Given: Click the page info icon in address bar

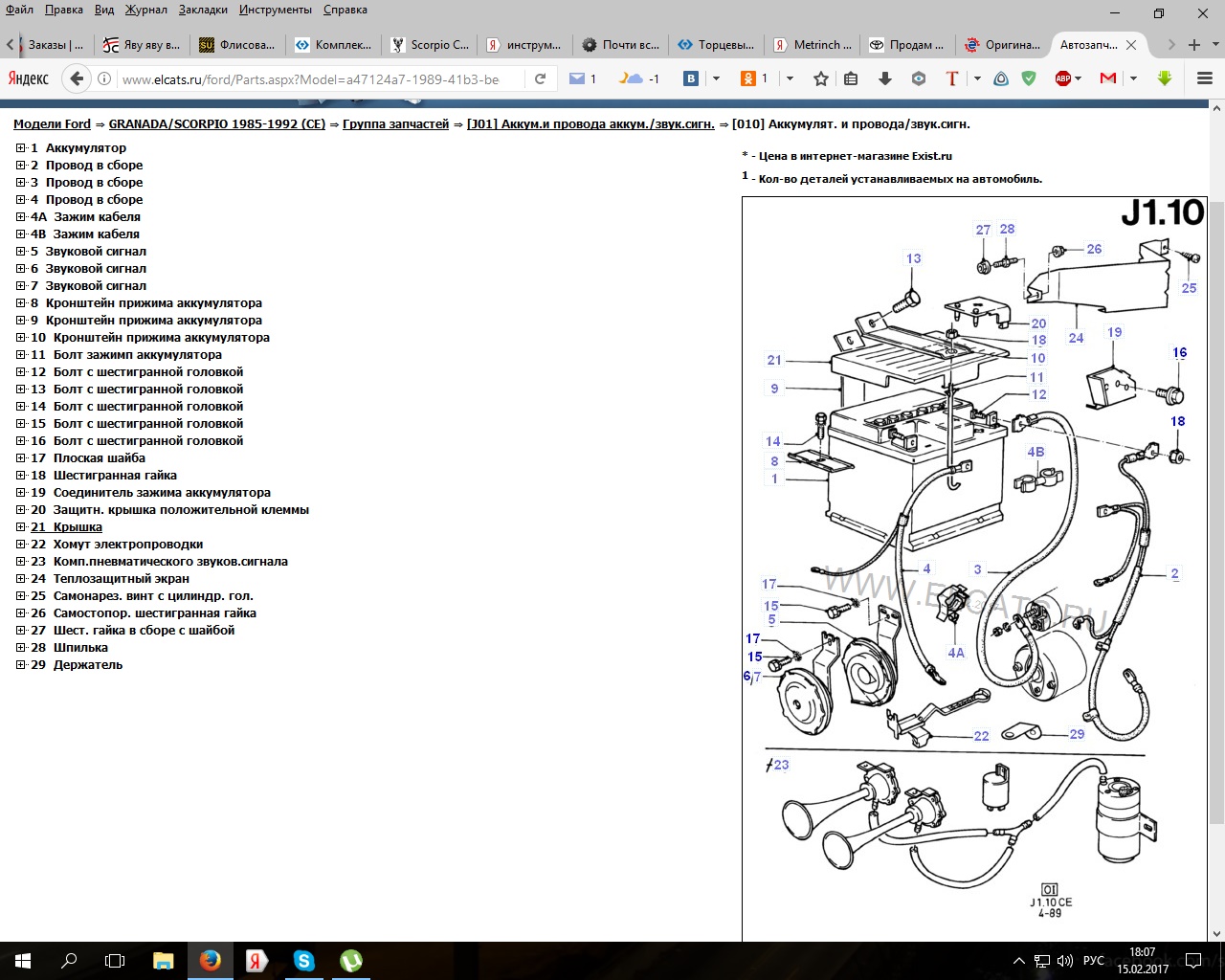Looking at the screenshot, I should (104, 78).
